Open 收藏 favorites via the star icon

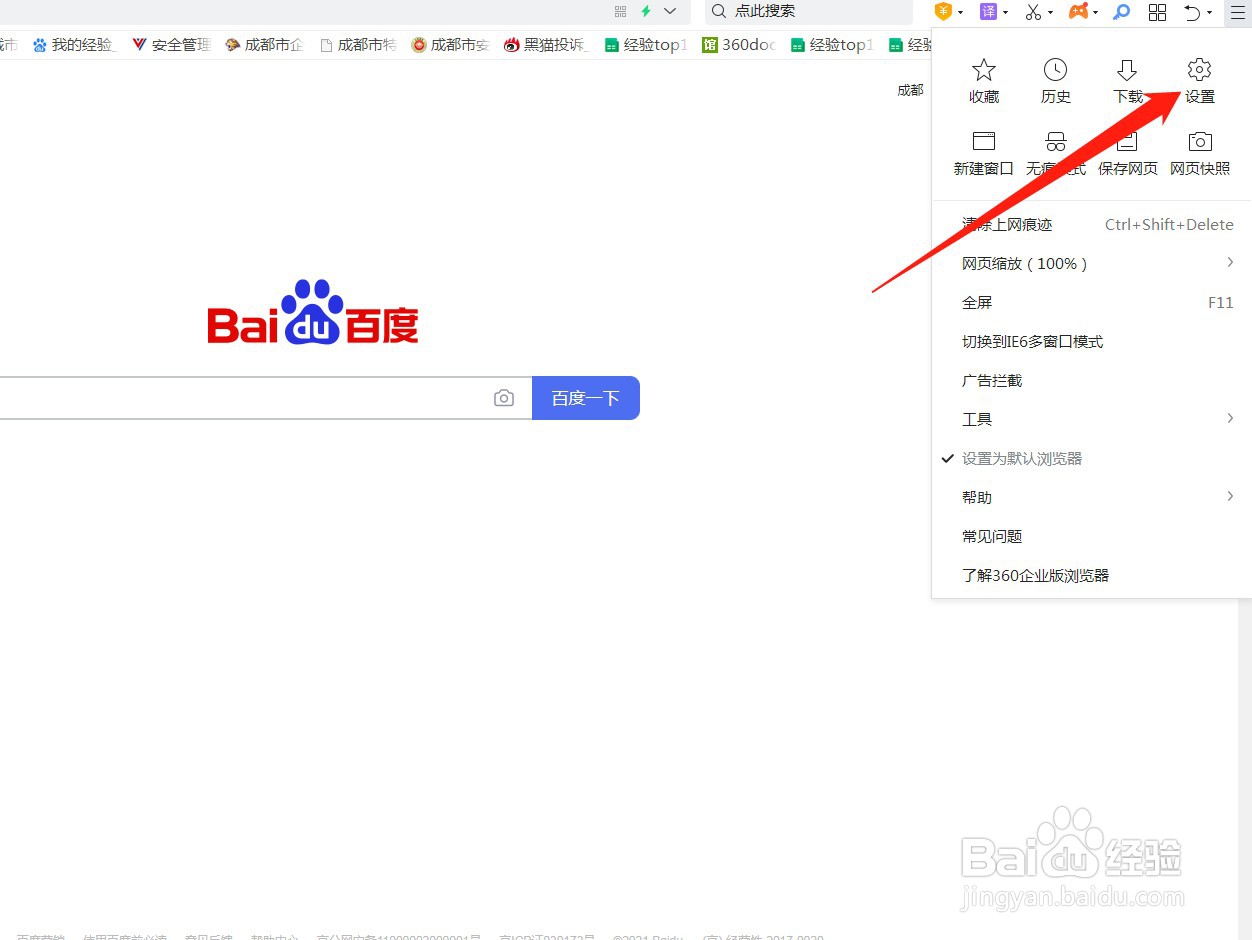983,79
